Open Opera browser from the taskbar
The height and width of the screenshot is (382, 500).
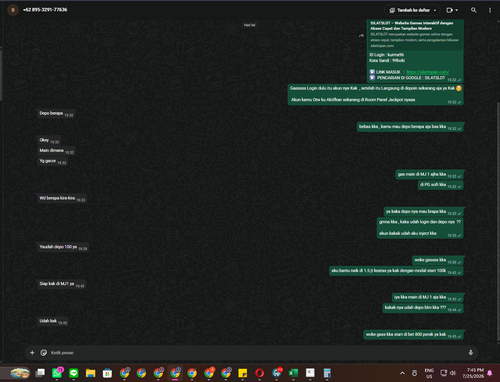click(259, 373)
